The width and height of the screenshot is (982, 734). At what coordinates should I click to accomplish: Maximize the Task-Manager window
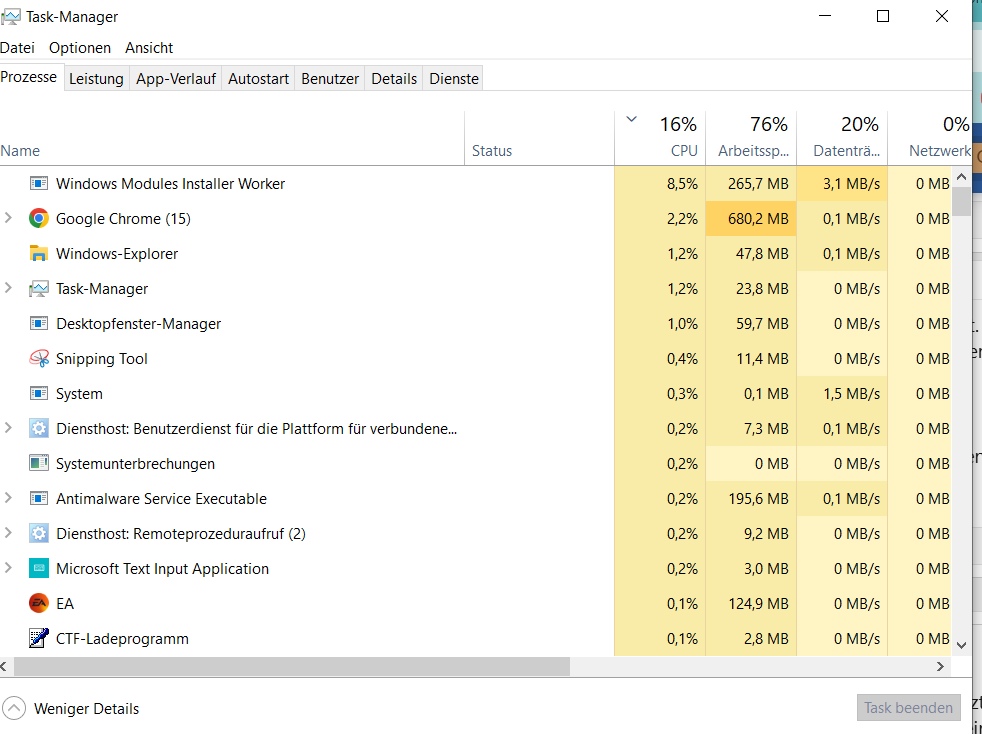click(883, 16)
